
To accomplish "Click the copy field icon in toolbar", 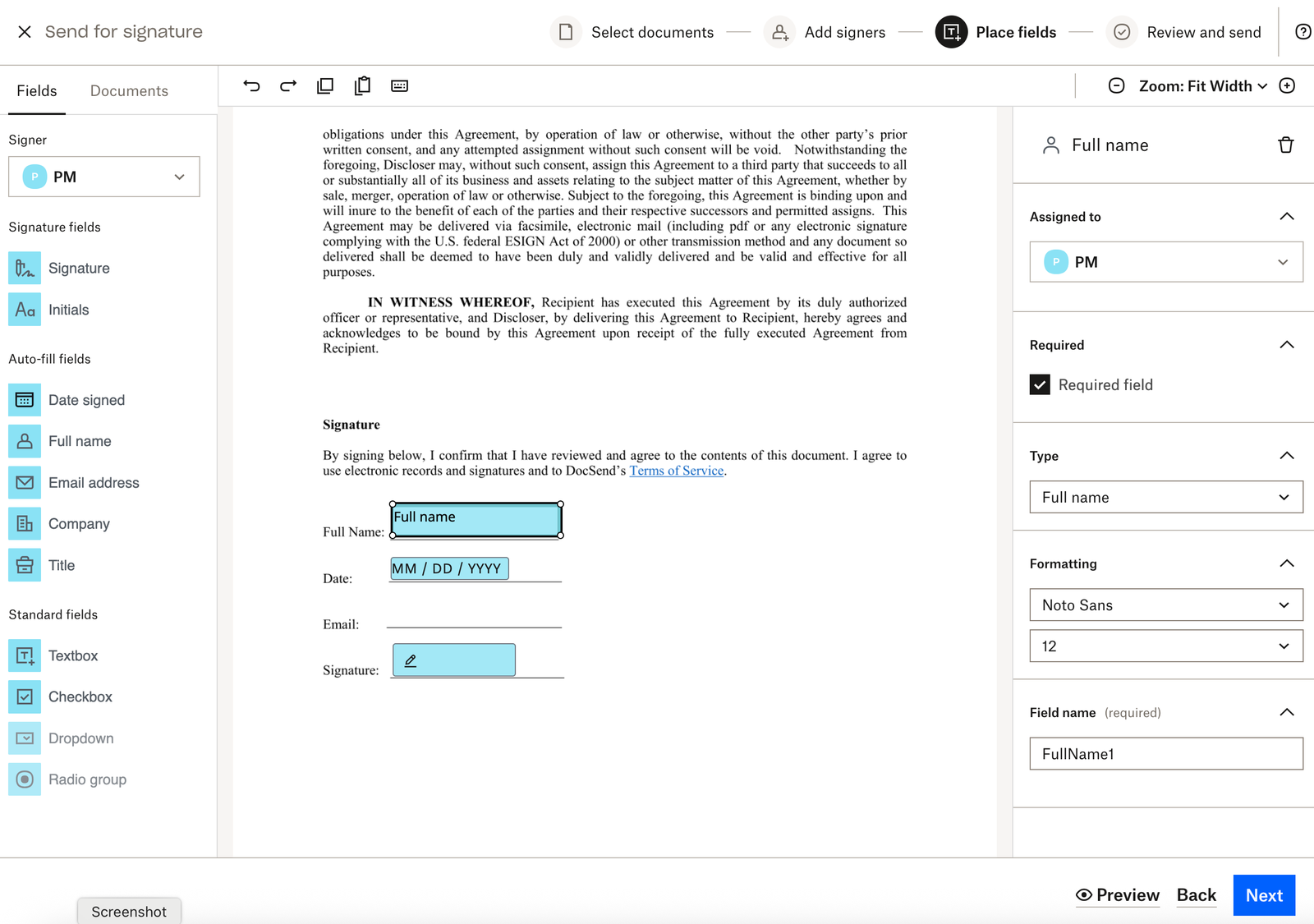I will 325,86.
